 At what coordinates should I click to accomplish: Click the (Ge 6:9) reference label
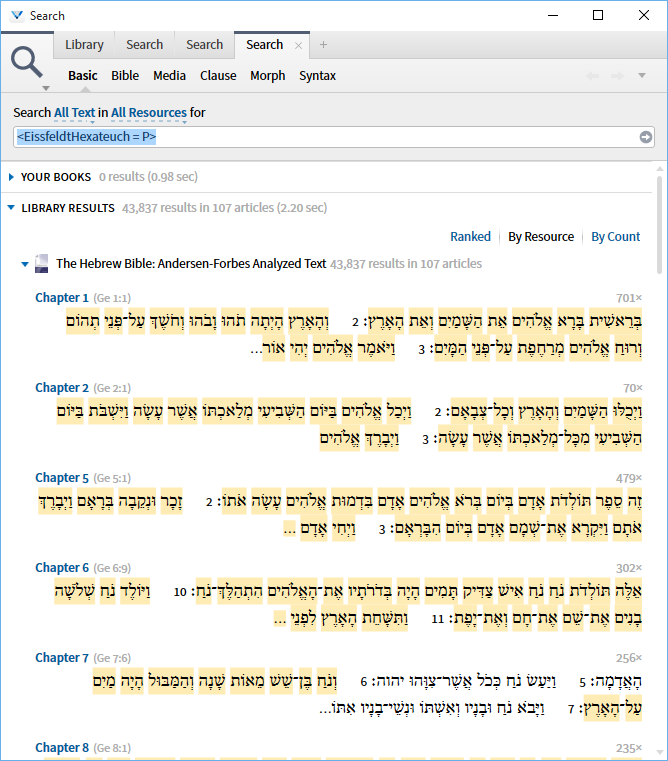112,568
